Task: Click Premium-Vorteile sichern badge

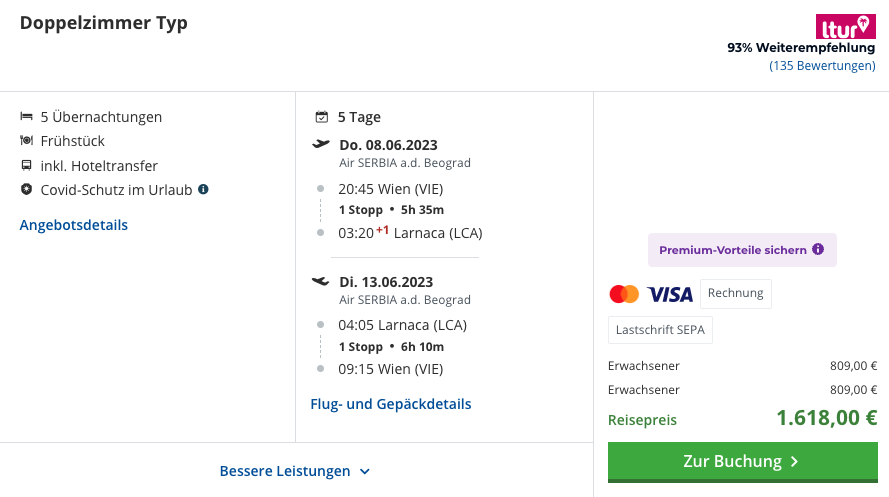Action: click(742, 250)
